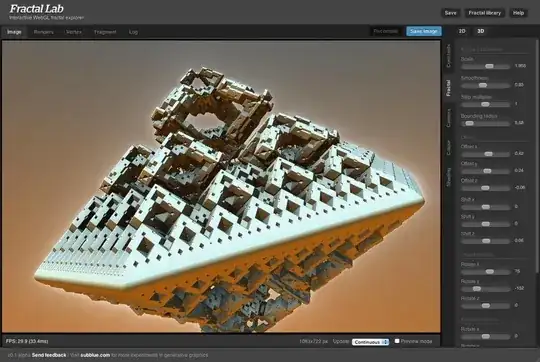Click the Fractal Lab logo title
The height and width of the screenshot is (362, 540).
click(x=37, y=9)
